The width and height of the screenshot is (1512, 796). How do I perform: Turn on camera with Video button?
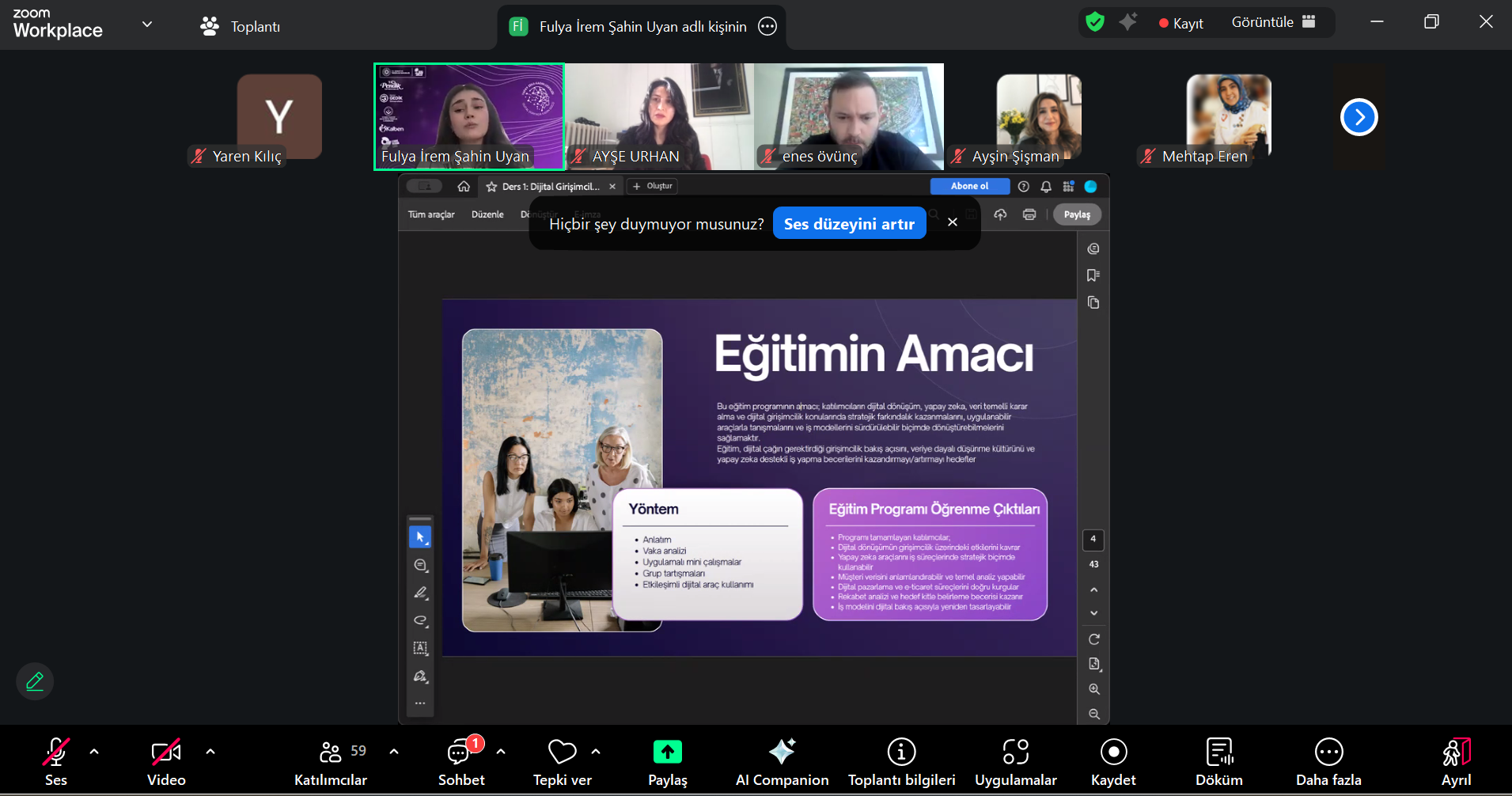pyautogui.click(x=166, y=762)
